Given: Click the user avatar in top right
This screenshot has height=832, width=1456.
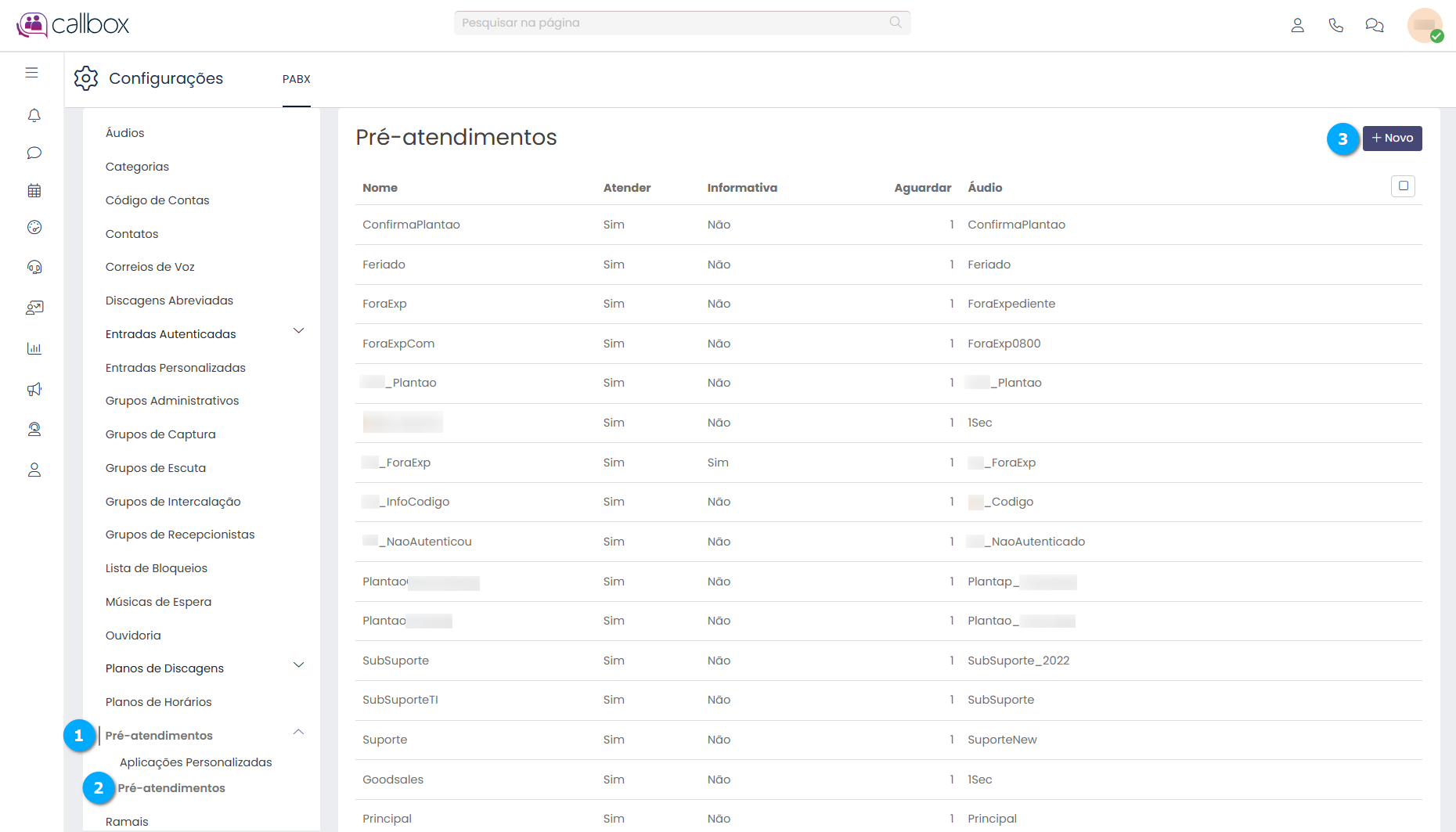Looking at the screenshot, I should tap(1424, 25).
